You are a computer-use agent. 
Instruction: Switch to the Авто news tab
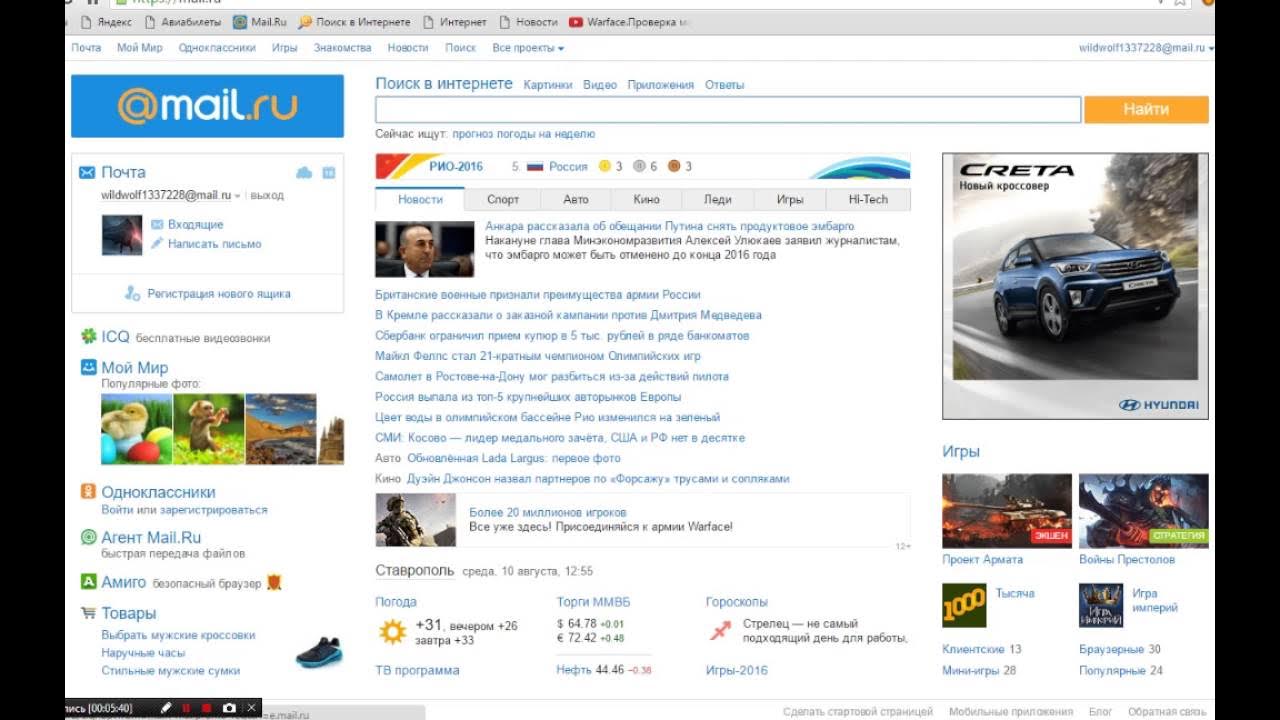coord(576,199)
